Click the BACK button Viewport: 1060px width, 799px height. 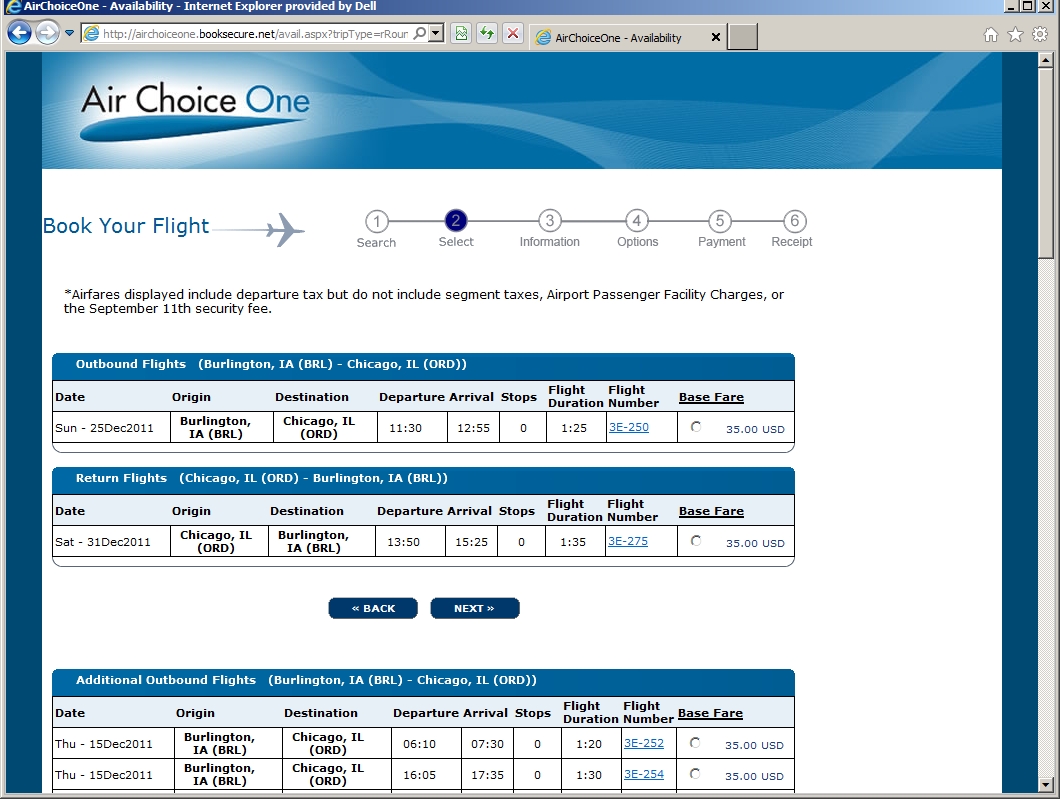(x=373, y=608)
